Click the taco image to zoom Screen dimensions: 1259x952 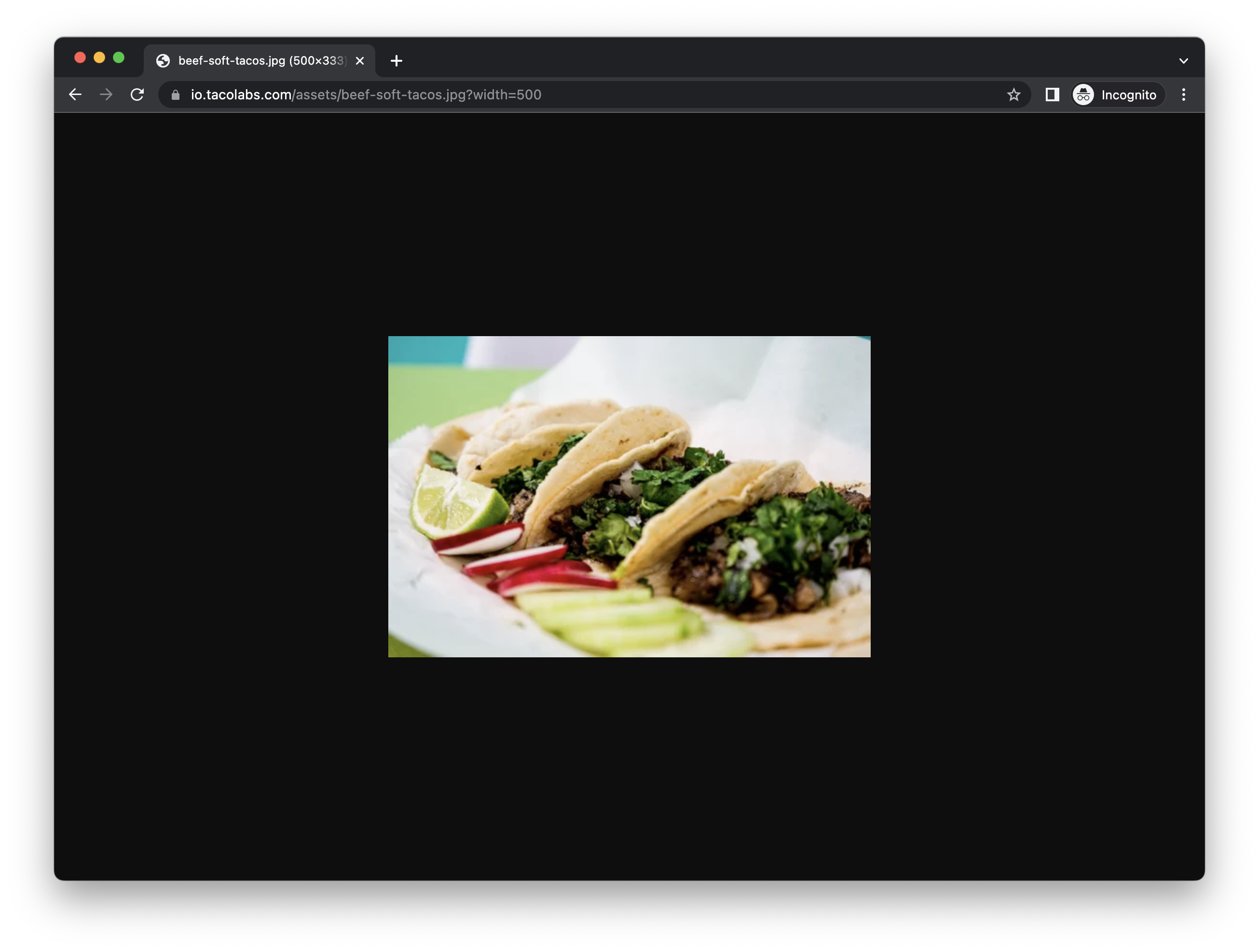click(x=629, y=496)
